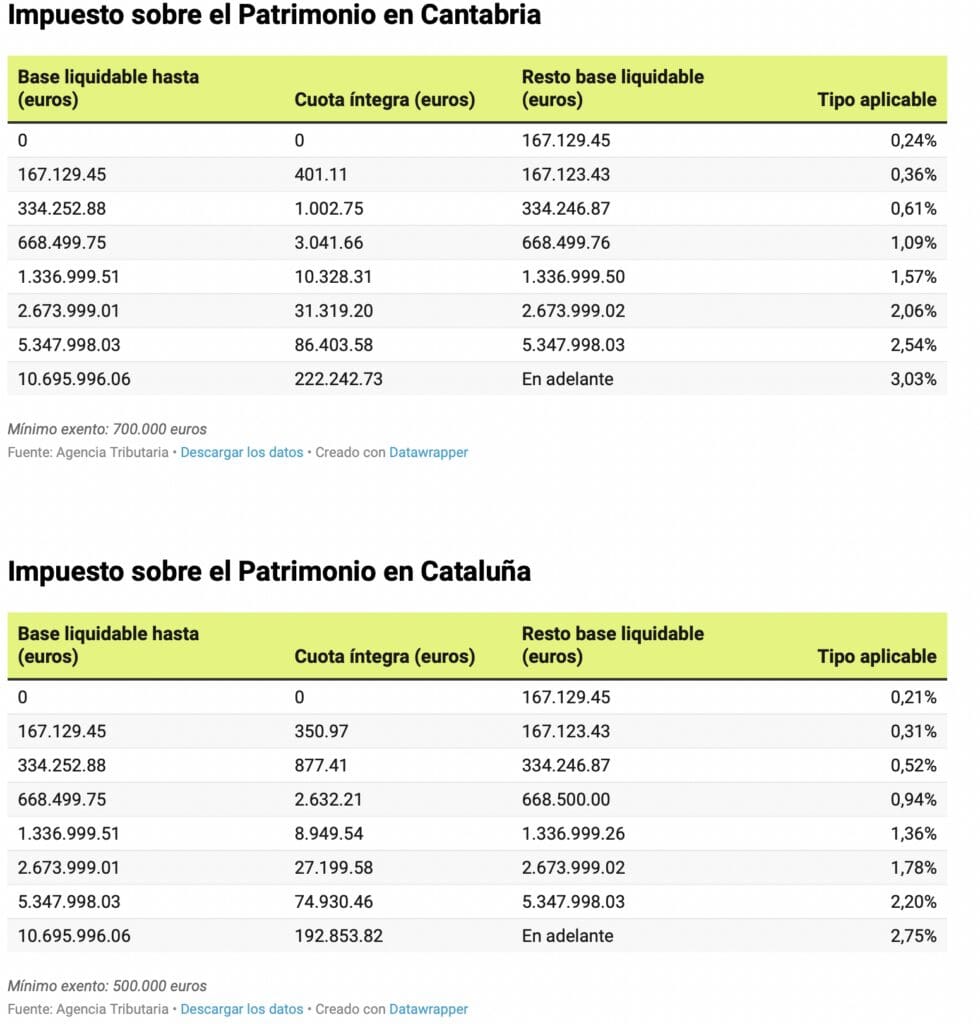Click the 192.853.82 cuota cell
The height and width of the screenshot is (1024, 980).
[x=338, y=936]
